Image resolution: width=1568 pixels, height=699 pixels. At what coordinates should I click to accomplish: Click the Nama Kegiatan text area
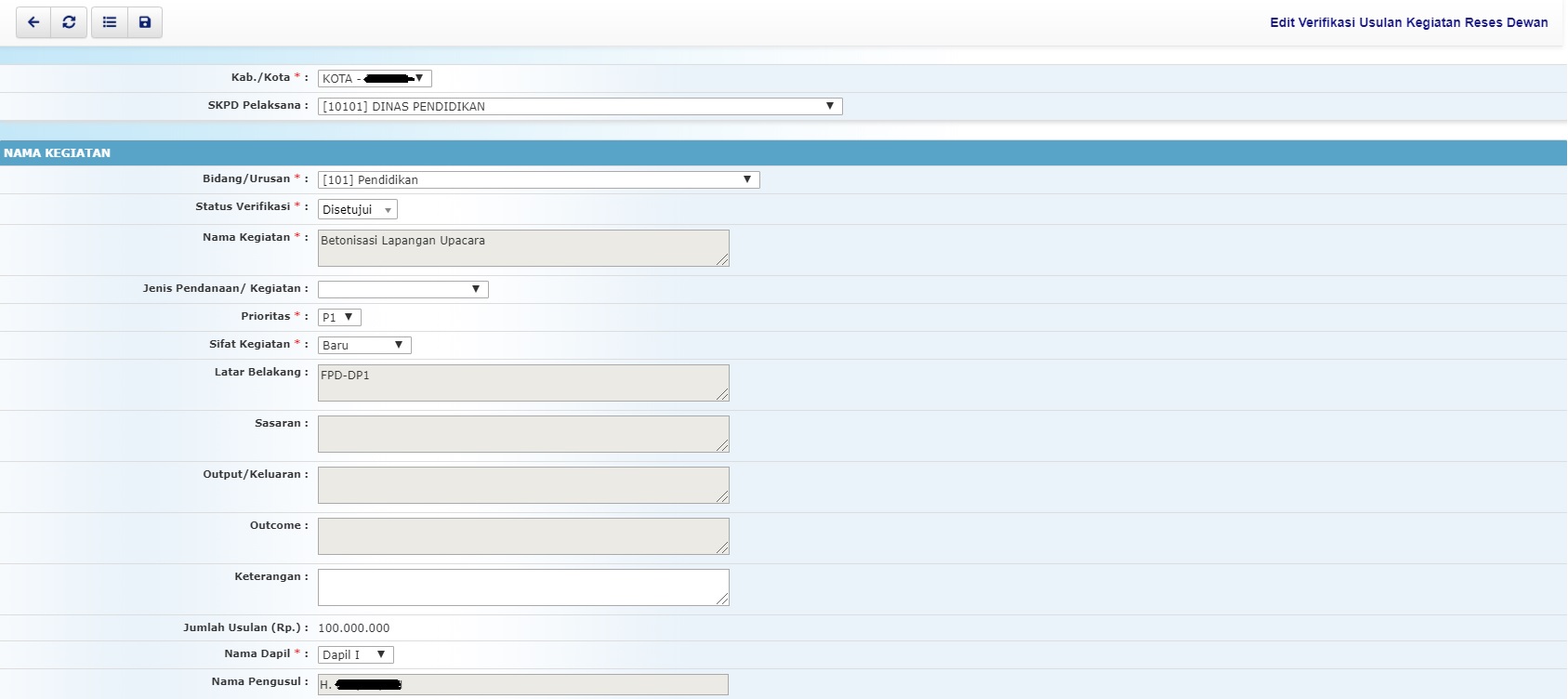tap(522, 248)
